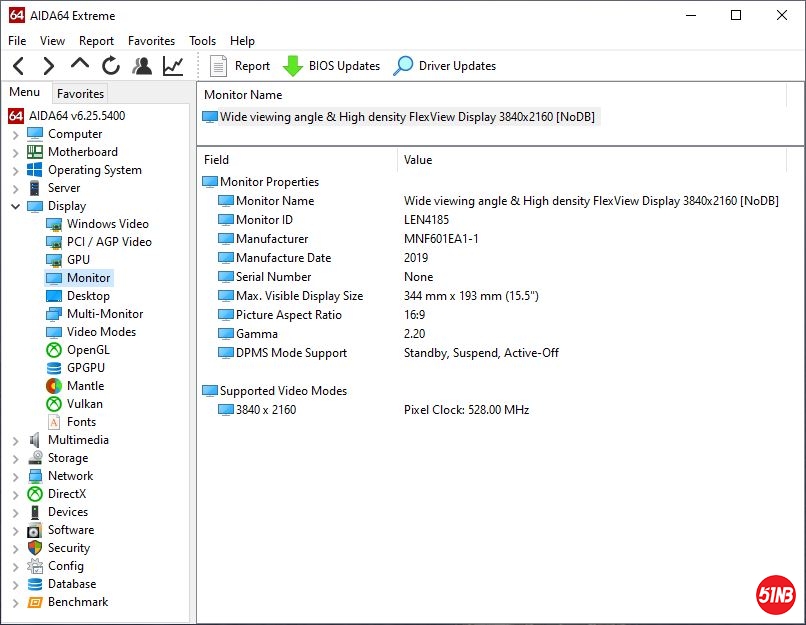The height and width of the screenshot is (625, 806).
Task: Click the green BIOS Updates arrow icon
Action: 293,66
